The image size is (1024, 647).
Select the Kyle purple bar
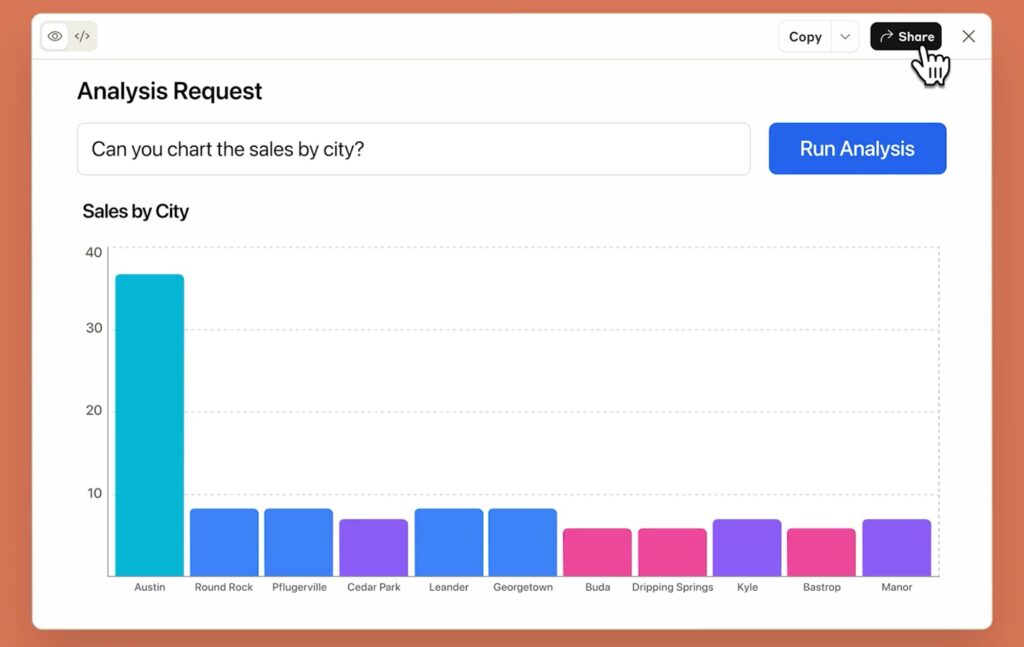pos(747,548)
